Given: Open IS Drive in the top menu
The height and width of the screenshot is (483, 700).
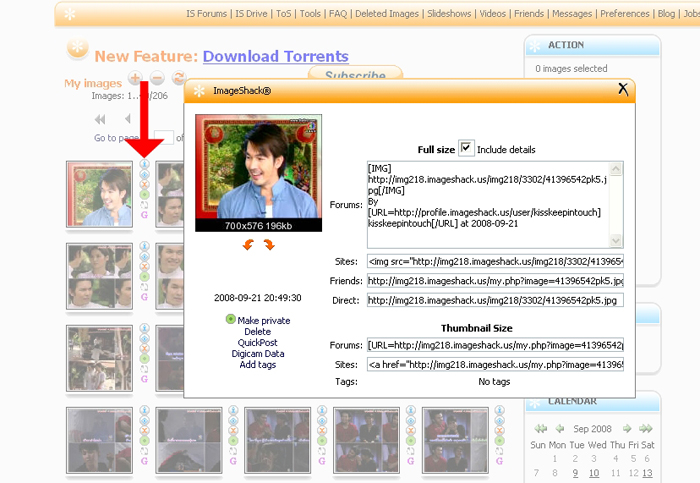Looking at the screenshot, I should point(251,14).
